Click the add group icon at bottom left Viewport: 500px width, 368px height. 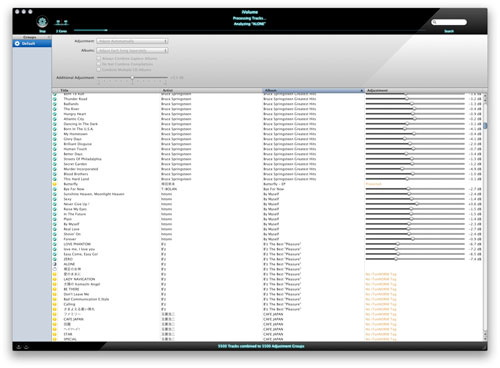click(x=19, y=347)
